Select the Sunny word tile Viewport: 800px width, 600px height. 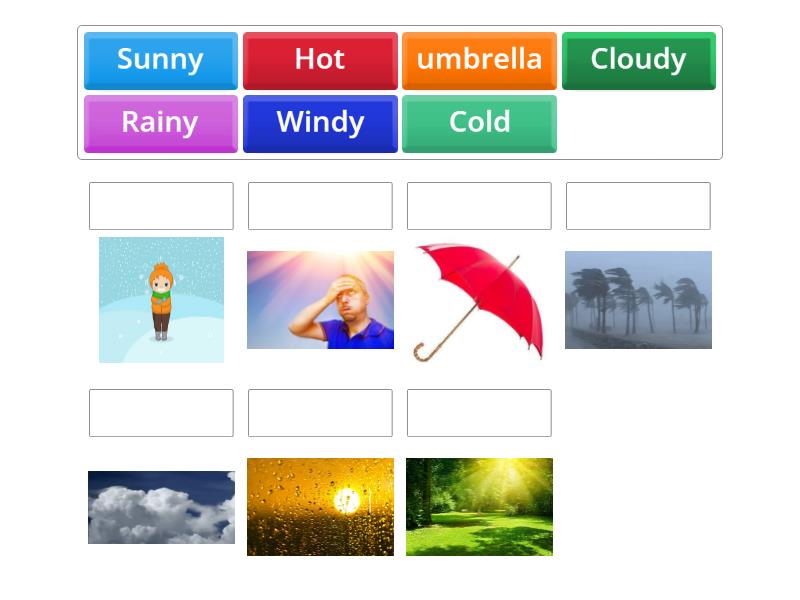click(x=160, y=60)
